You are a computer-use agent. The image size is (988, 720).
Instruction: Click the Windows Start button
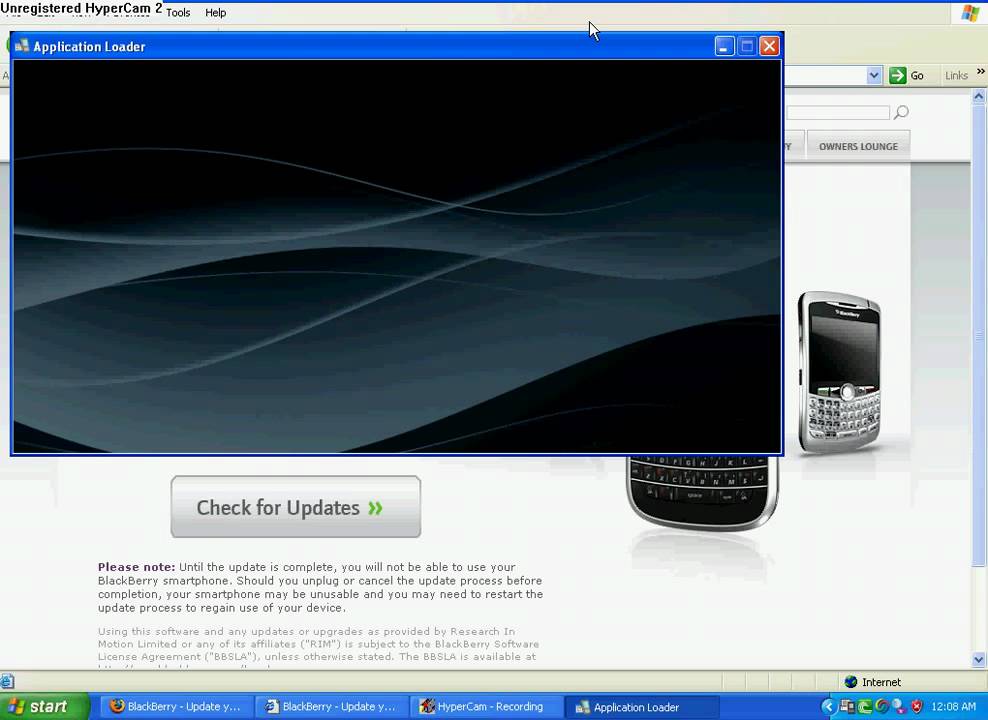(x=44, y=707)
